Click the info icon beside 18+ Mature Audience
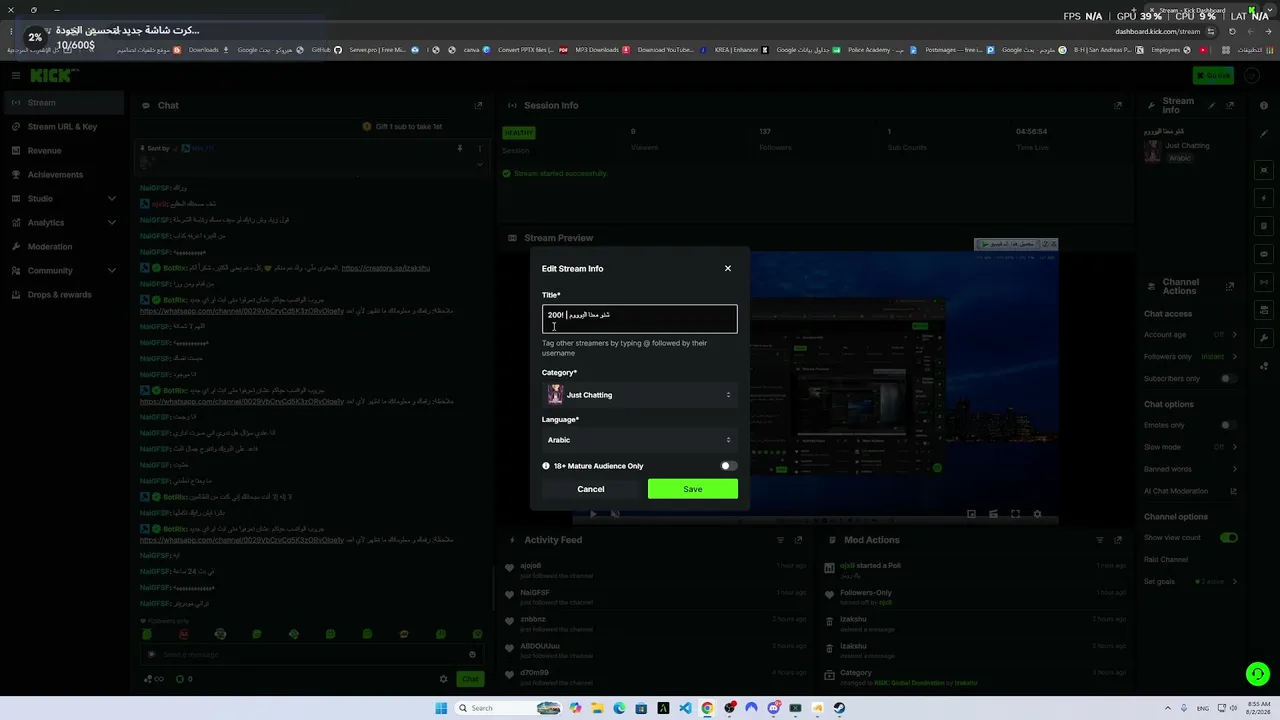The image size is (1280, 720). pos(546,466)
